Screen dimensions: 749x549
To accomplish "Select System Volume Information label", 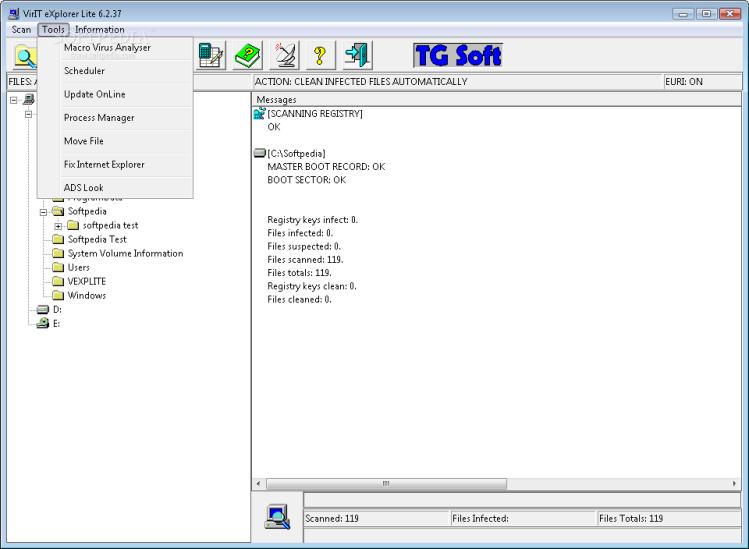I will (125, 253).
